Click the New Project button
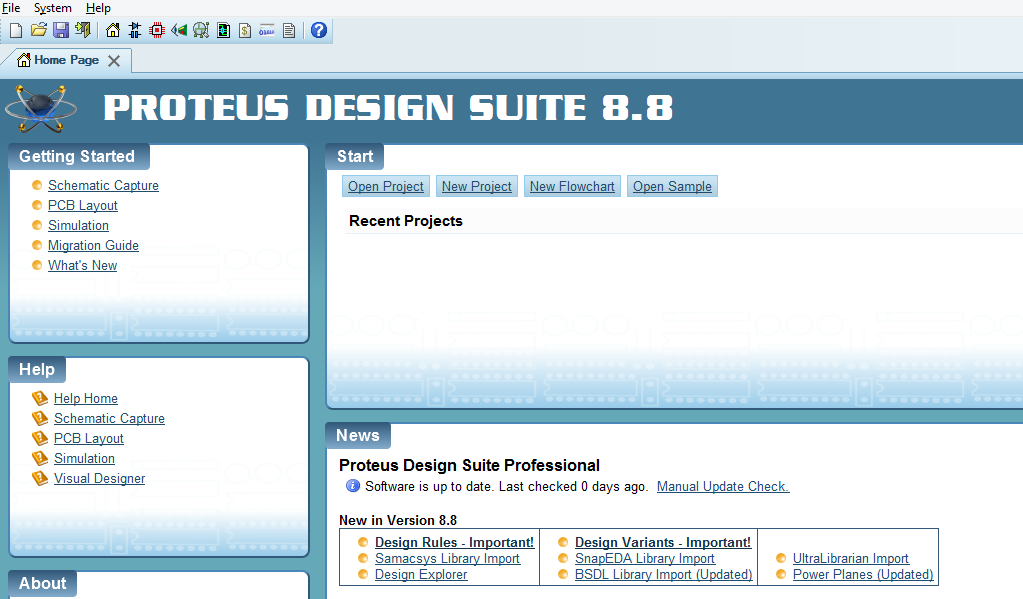 tap(477, 187)
